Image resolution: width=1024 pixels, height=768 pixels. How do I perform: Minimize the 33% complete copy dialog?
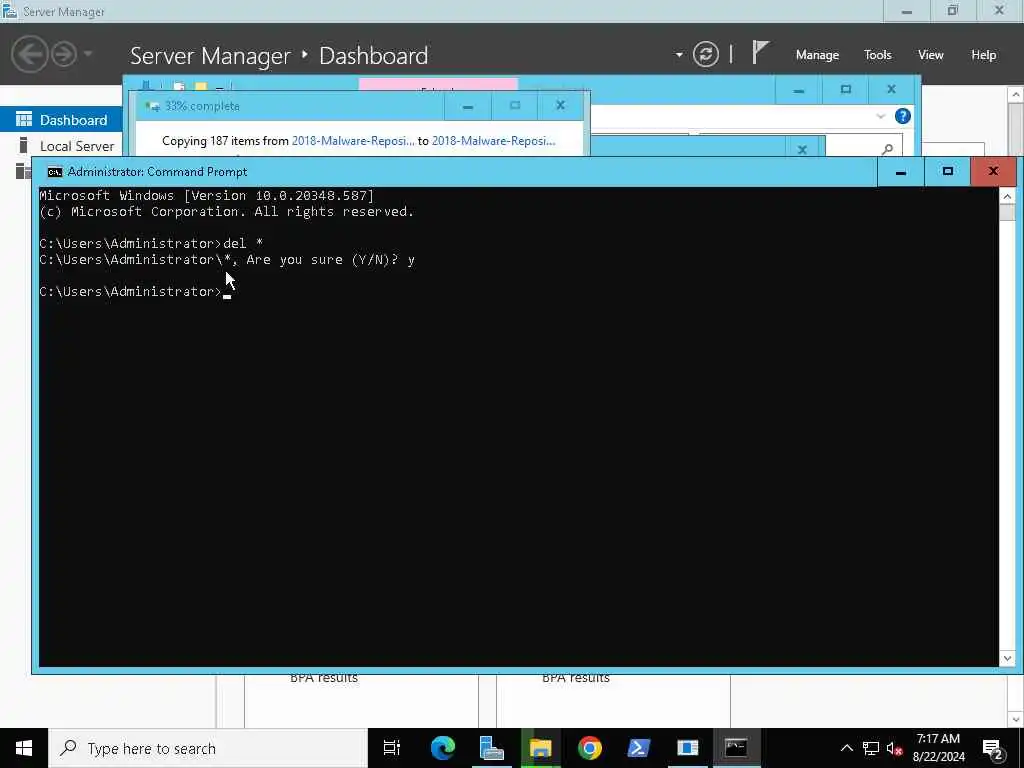pos(468,106)
